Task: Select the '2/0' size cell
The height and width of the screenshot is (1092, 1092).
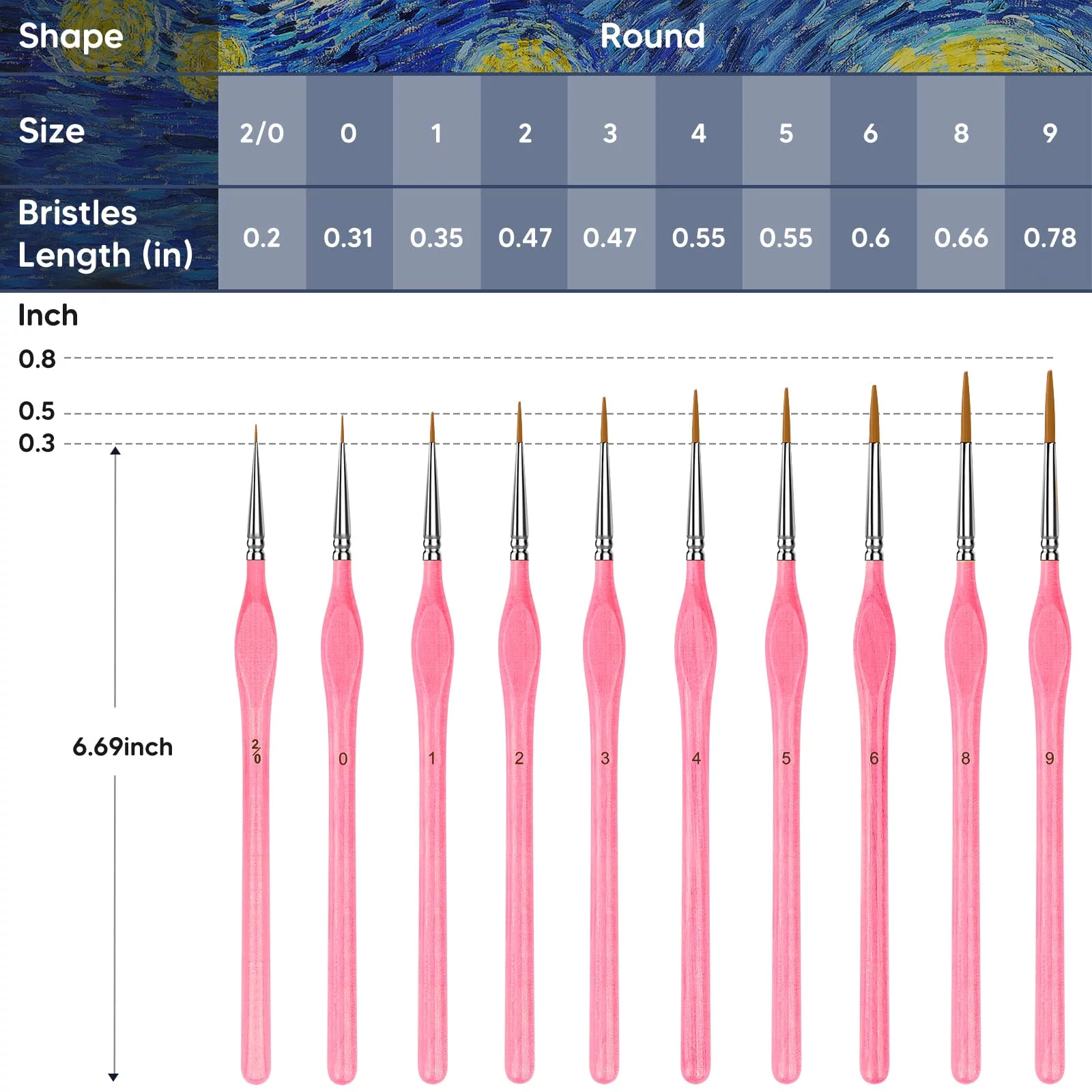Action: [x=261, y=133]
